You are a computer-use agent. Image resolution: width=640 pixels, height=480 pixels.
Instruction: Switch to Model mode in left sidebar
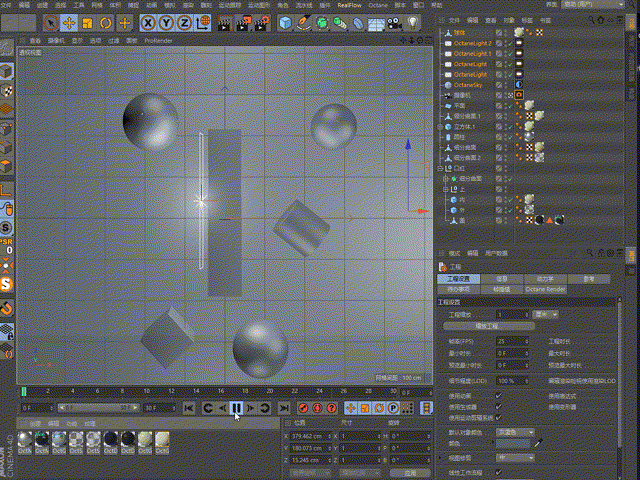pos(7,71)
